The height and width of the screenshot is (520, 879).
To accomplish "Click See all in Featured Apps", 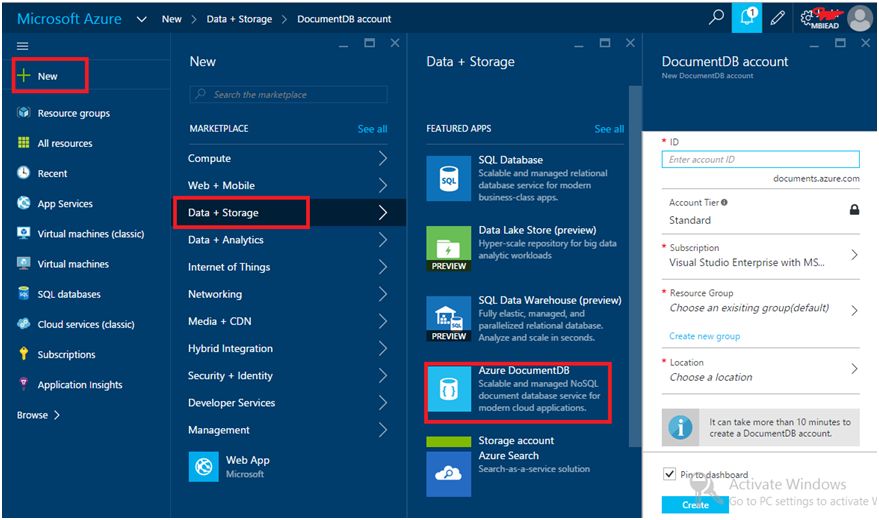I will click(x=609, y=128).
